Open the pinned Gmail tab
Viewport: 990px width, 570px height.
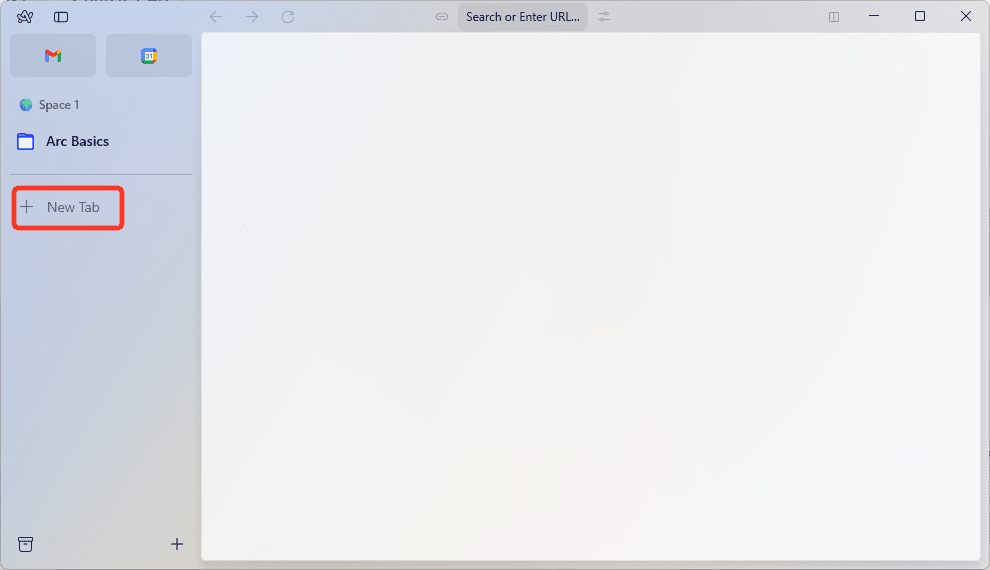53,56
